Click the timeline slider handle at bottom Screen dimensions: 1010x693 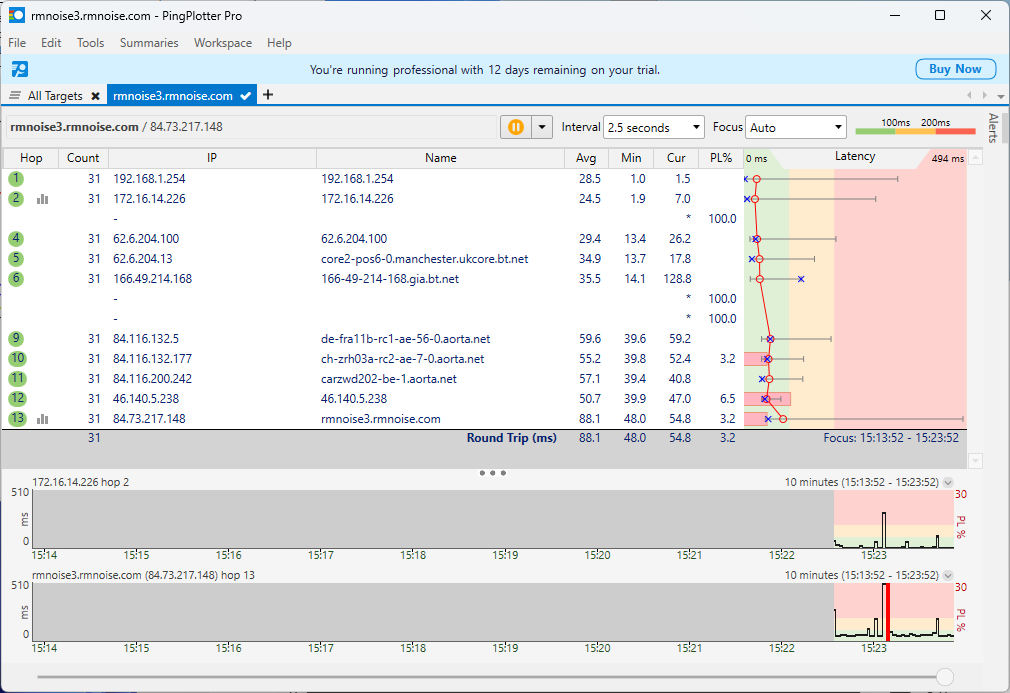click(x=945, y=677)
